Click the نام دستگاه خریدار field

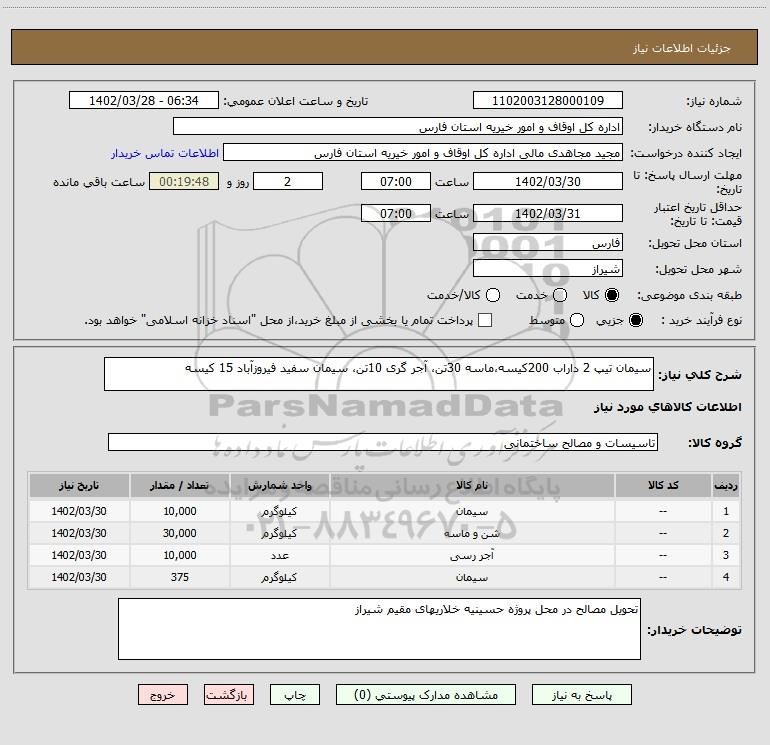pos(398,127)
